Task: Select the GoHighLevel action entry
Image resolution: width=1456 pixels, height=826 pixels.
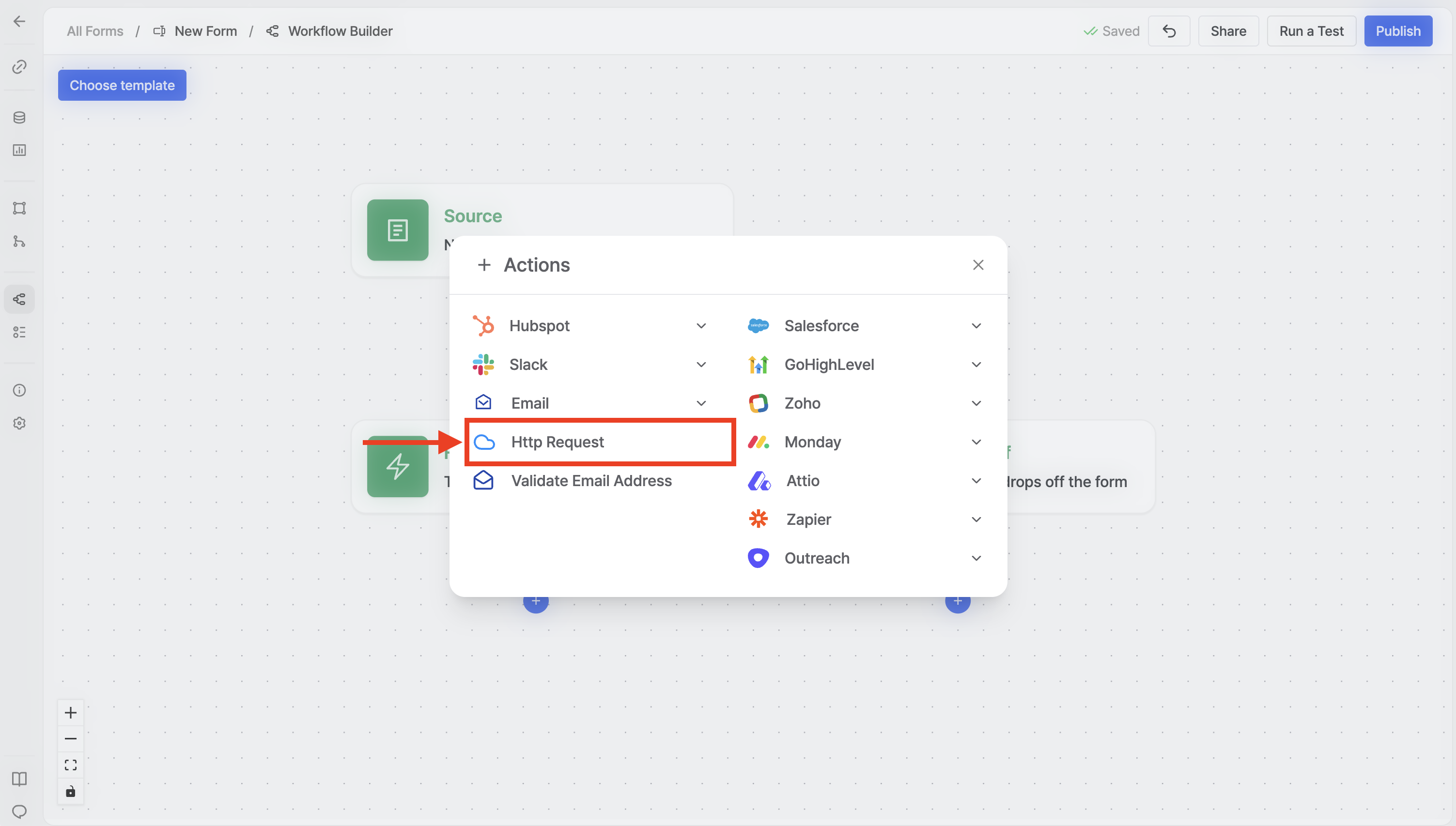Action: coord(866,364)
